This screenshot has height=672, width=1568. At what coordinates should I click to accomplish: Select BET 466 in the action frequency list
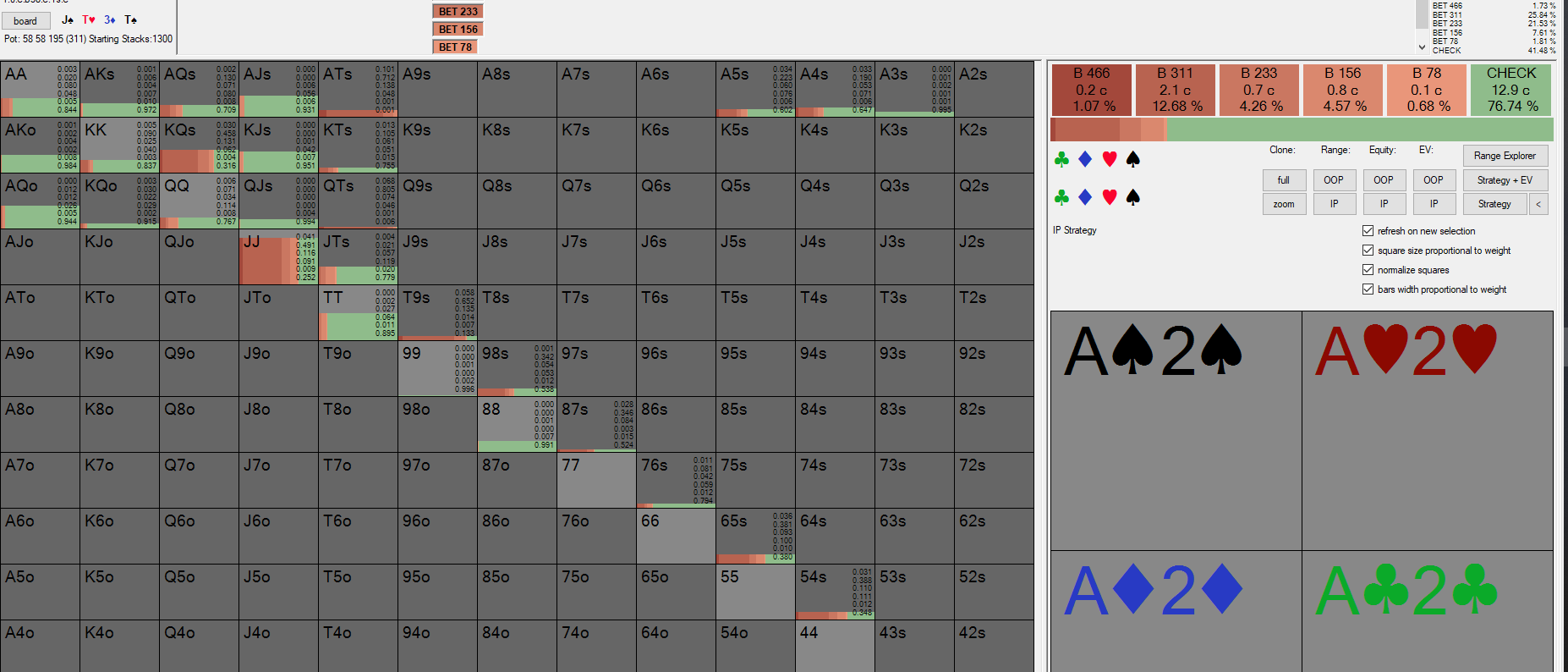point(1494,5)
